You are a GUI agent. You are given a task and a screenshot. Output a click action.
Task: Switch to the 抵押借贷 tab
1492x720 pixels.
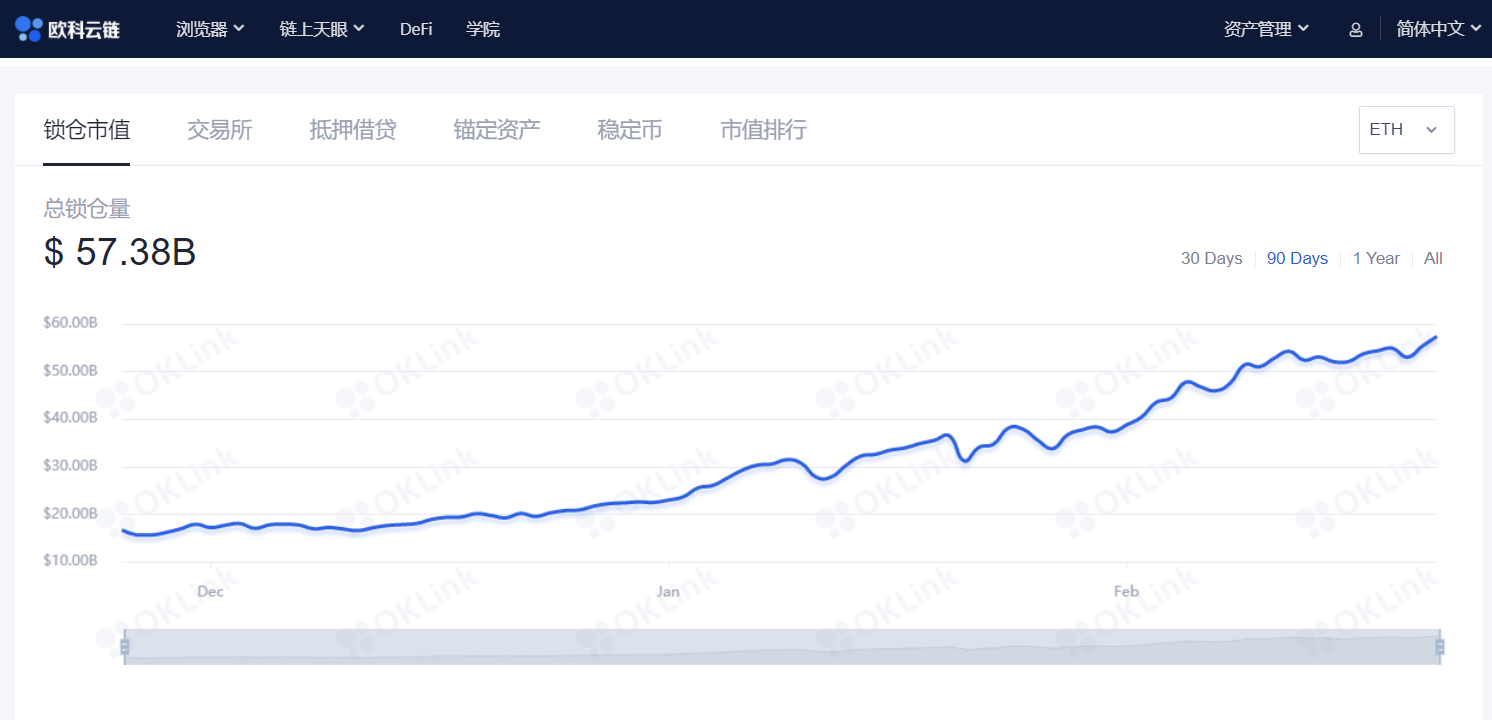353,130
